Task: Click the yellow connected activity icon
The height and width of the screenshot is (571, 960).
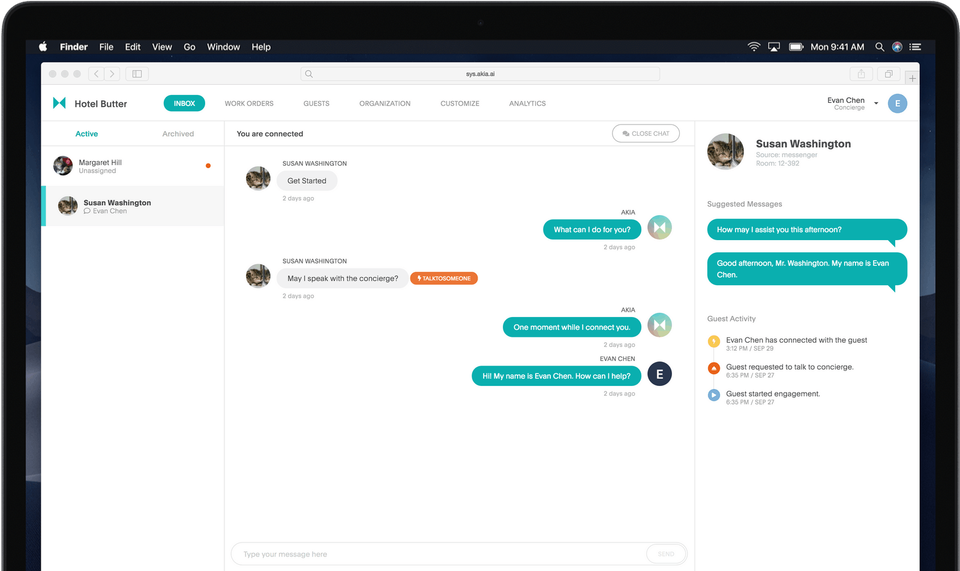Action: pyautogui.click(x=714, y=341)
